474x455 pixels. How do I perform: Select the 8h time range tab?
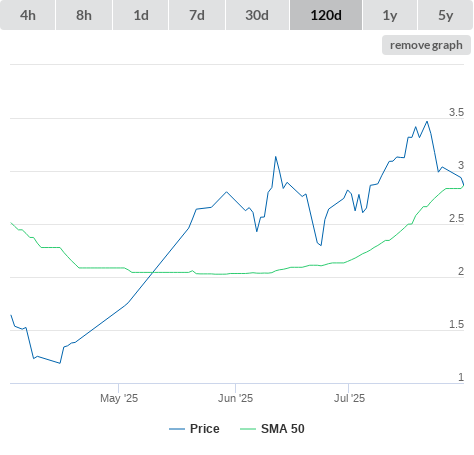pos(84,15)
